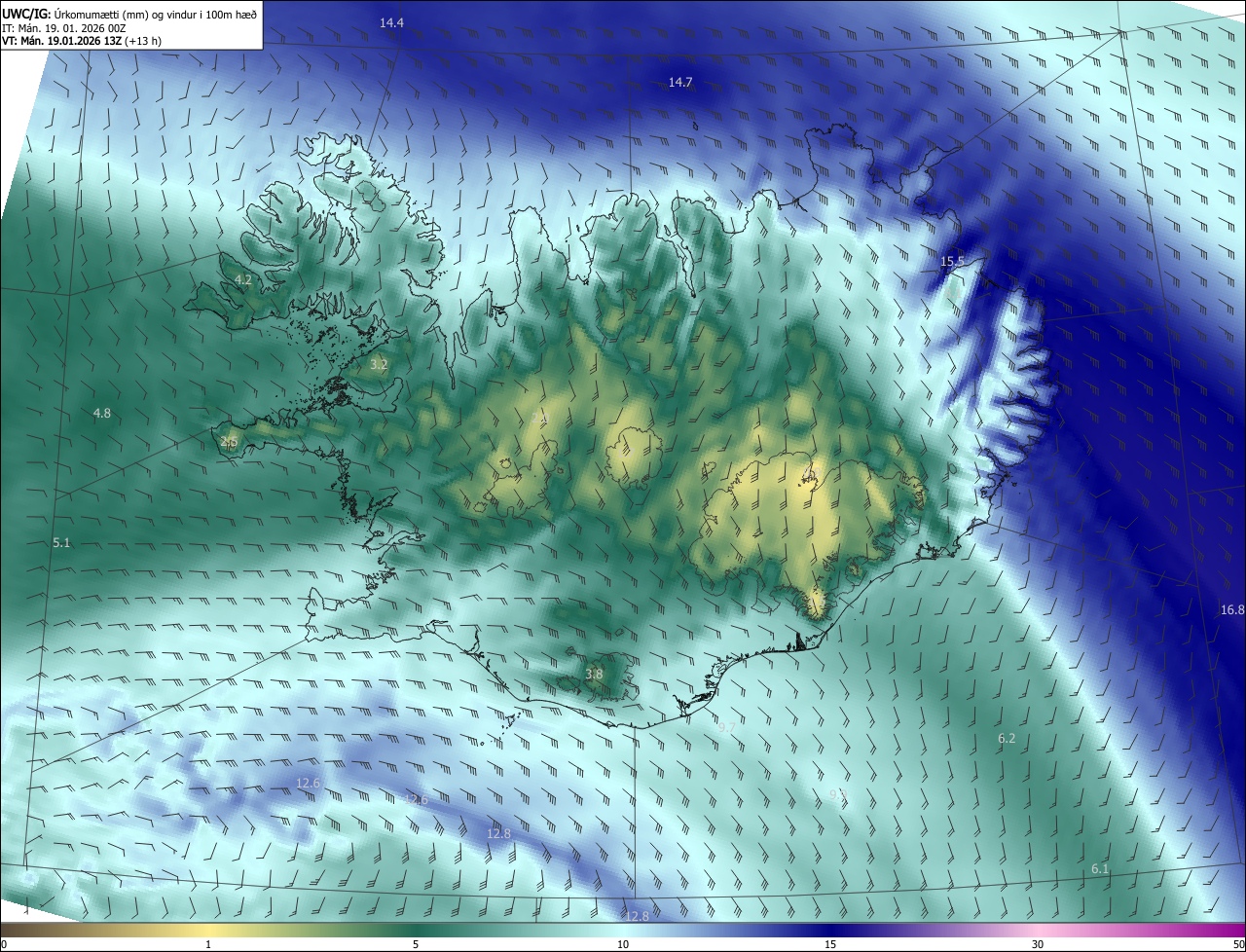Click the map value label 6.2

tap(1007, 739)
